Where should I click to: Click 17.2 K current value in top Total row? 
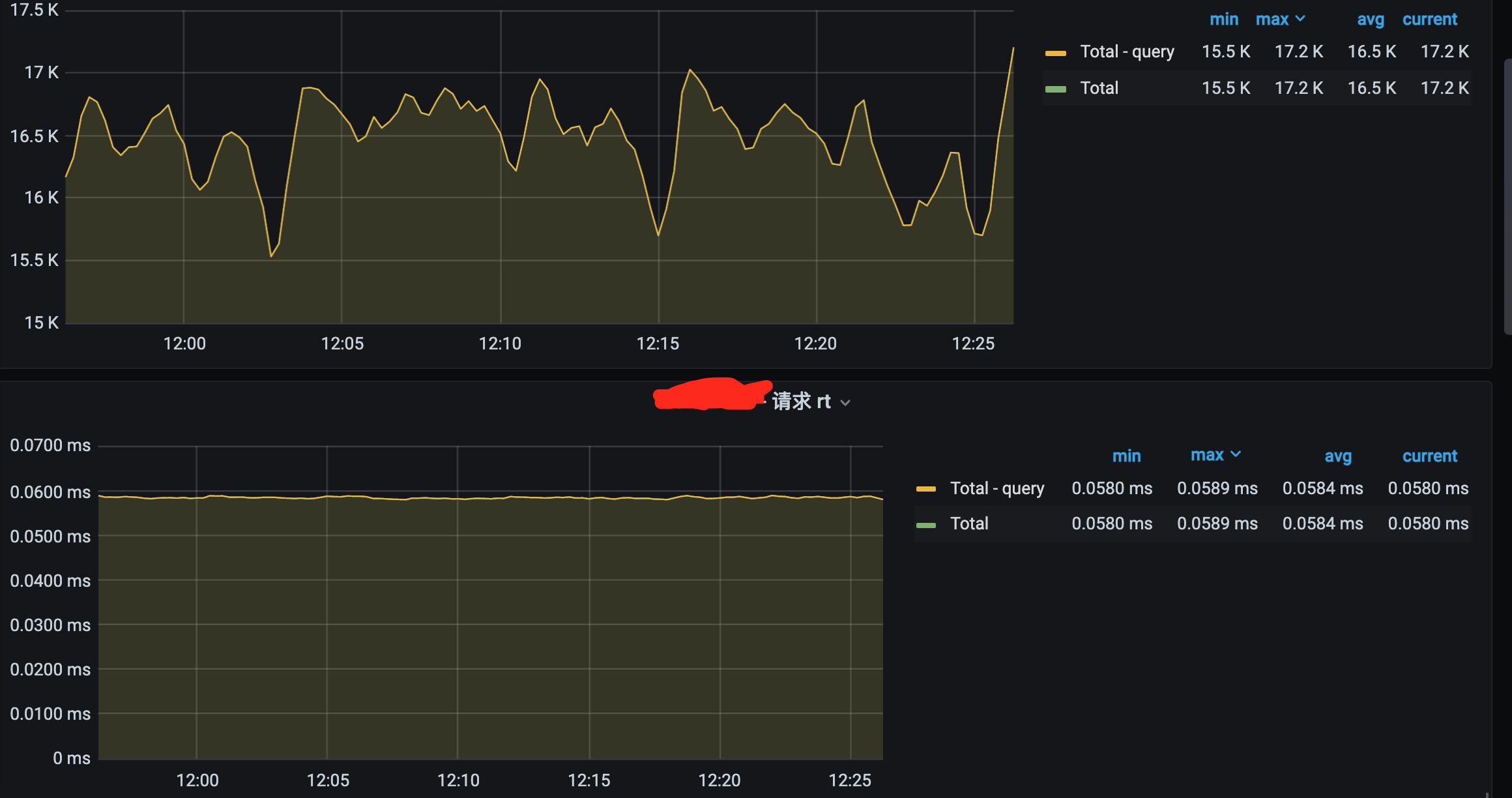point(1445,88)
